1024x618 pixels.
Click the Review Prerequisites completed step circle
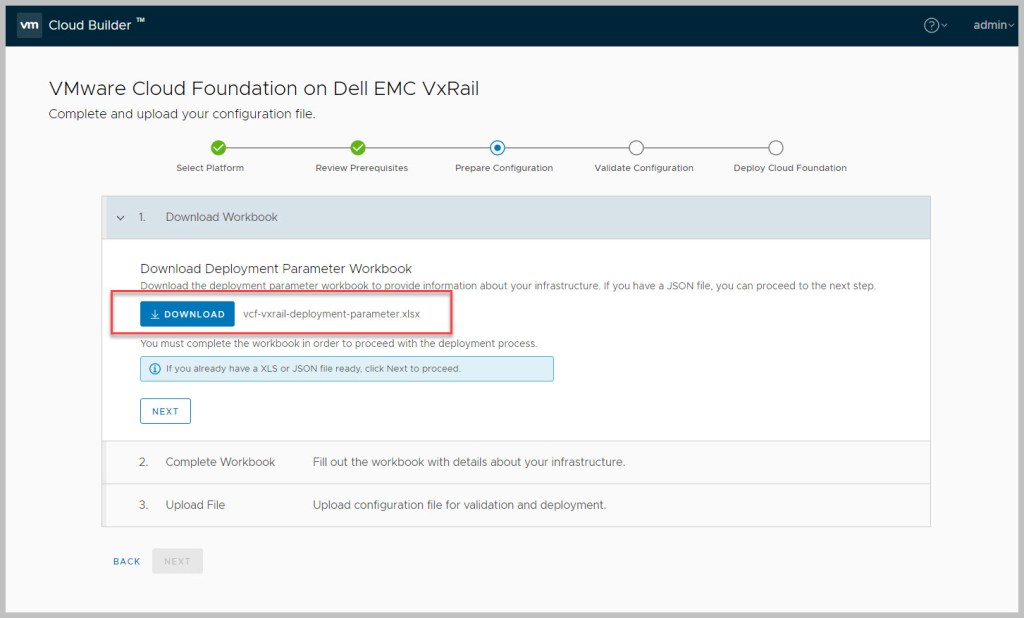[x=358, y=148]
